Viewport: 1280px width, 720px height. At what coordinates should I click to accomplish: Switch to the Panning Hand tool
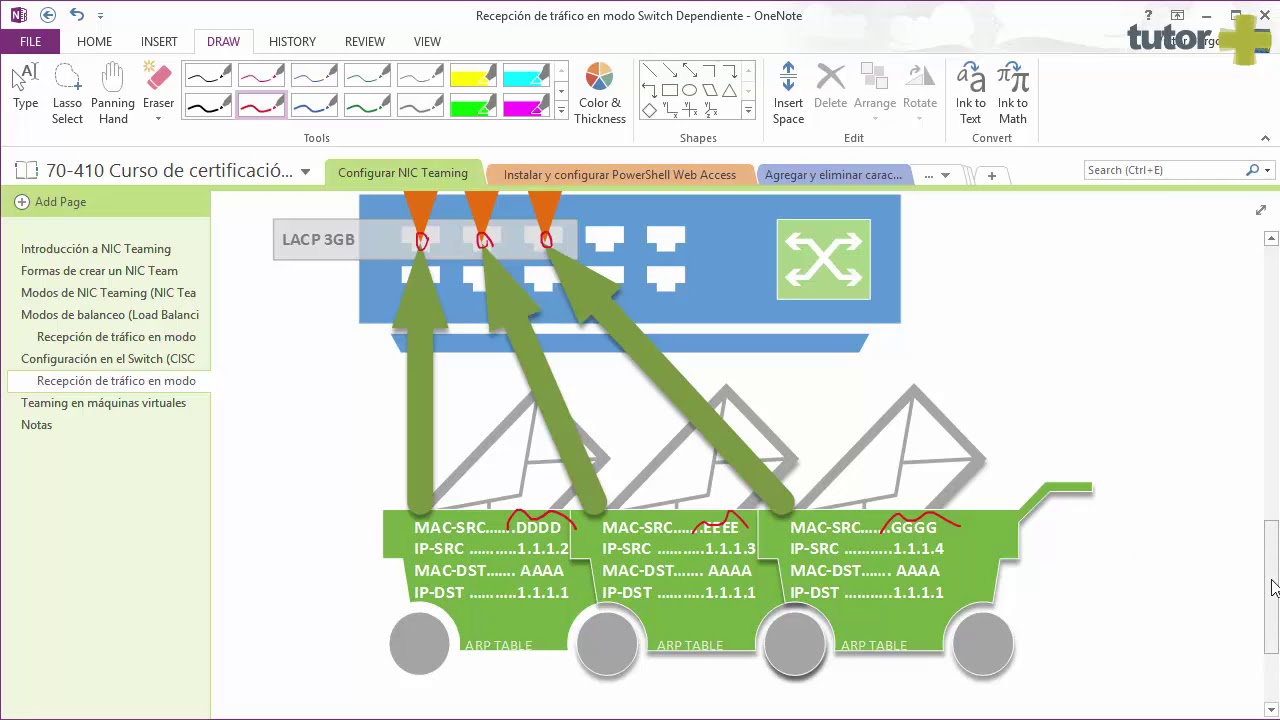tap(113, 93)
